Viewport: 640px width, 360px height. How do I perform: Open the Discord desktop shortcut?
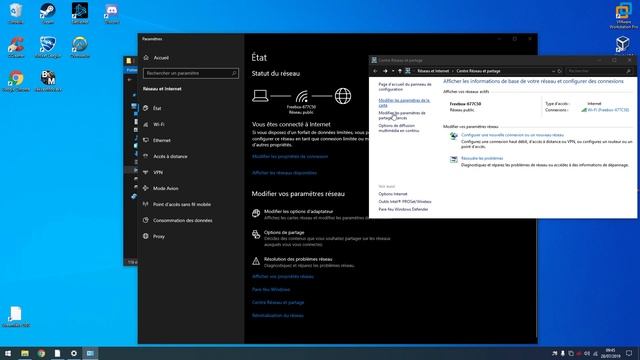pyautogui.click(x=112, y=13)
